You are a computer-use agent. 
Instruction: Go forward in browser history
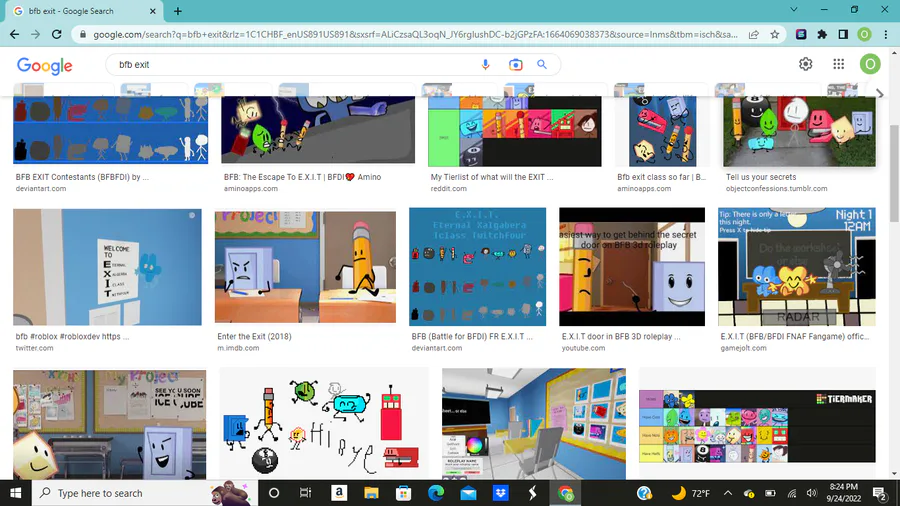pos(36,34)
